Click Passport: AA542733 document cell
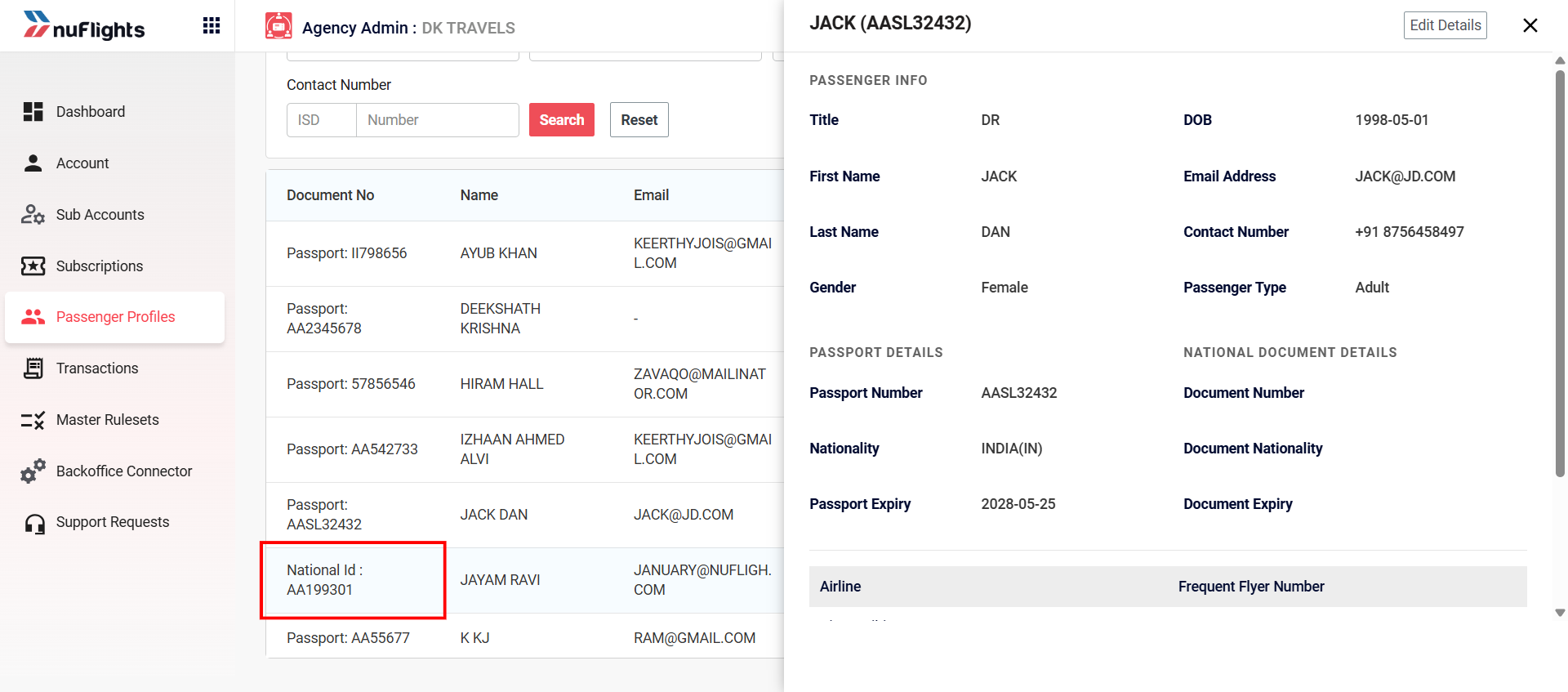1568x692 pixels. click(352, 449)
